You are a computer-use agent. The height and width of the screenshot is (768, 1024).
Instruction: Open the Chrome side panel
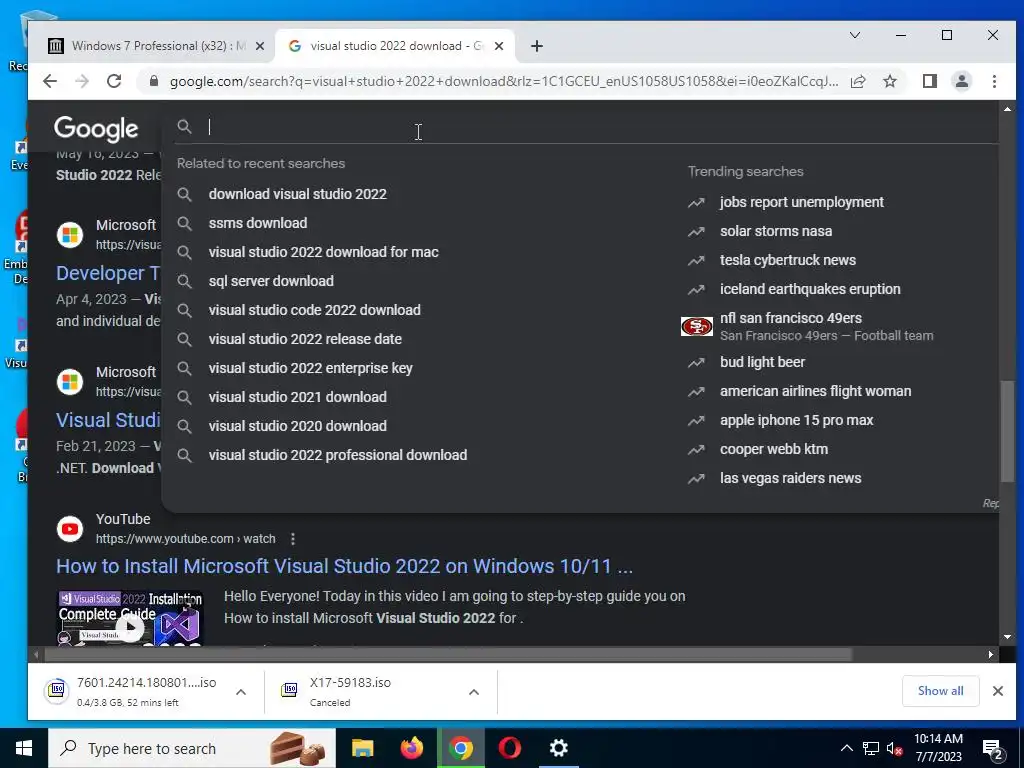(929, 81)
